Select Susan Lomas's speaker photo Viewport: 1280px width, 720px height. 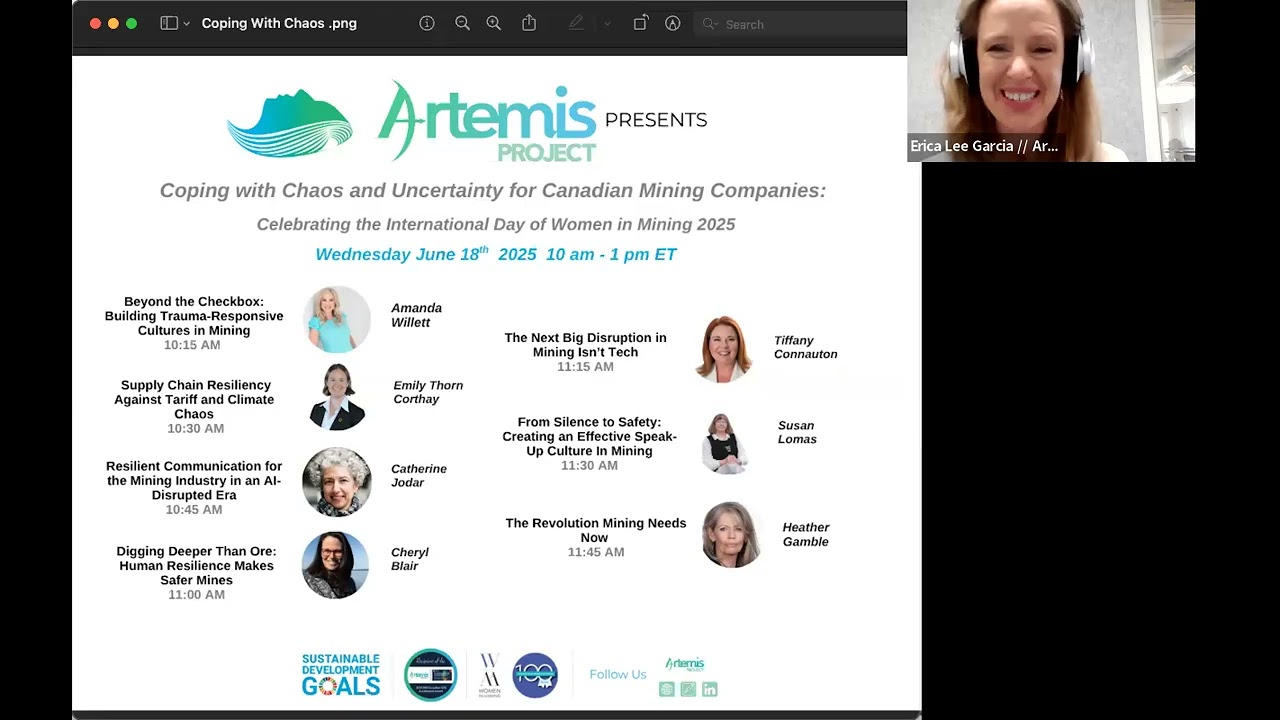click(x=724, y=443)
